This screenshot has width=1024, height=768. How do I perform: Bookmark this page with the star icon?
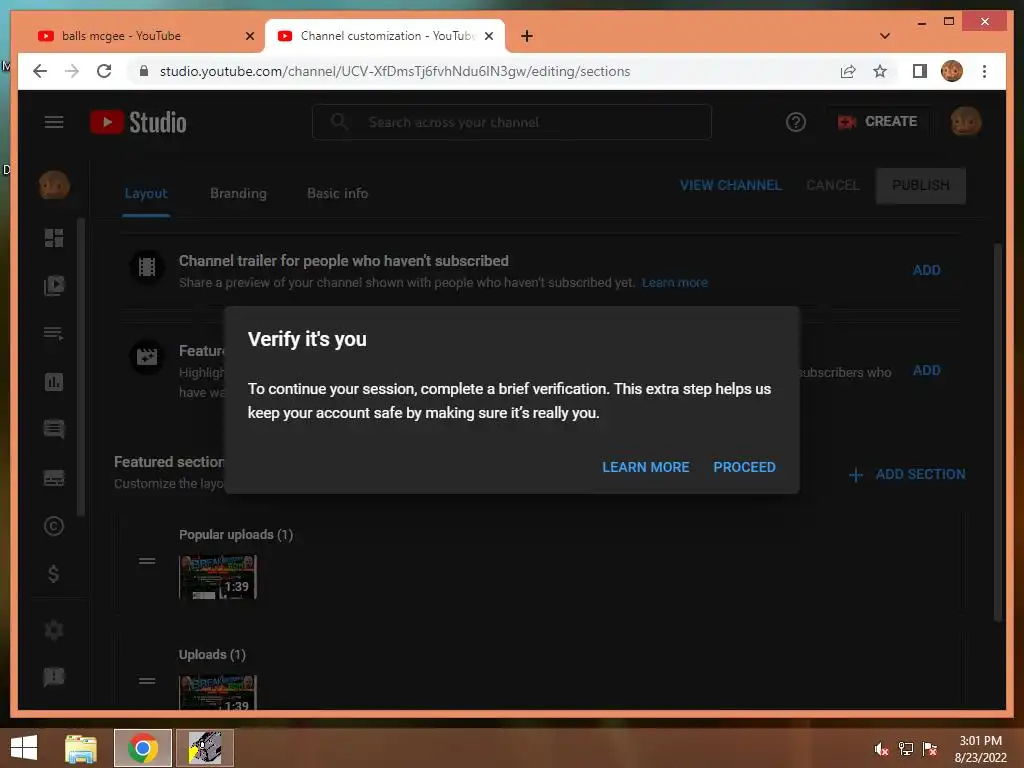[880, 71]
